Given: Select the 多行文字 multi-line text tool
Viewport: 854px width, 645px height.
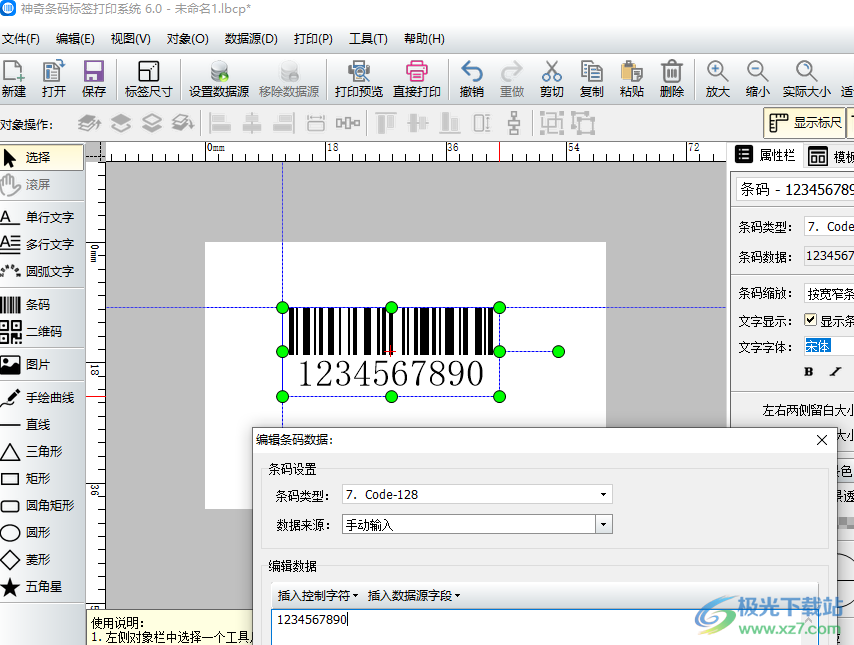Looking at the screenshot, I should coord(42,244).
